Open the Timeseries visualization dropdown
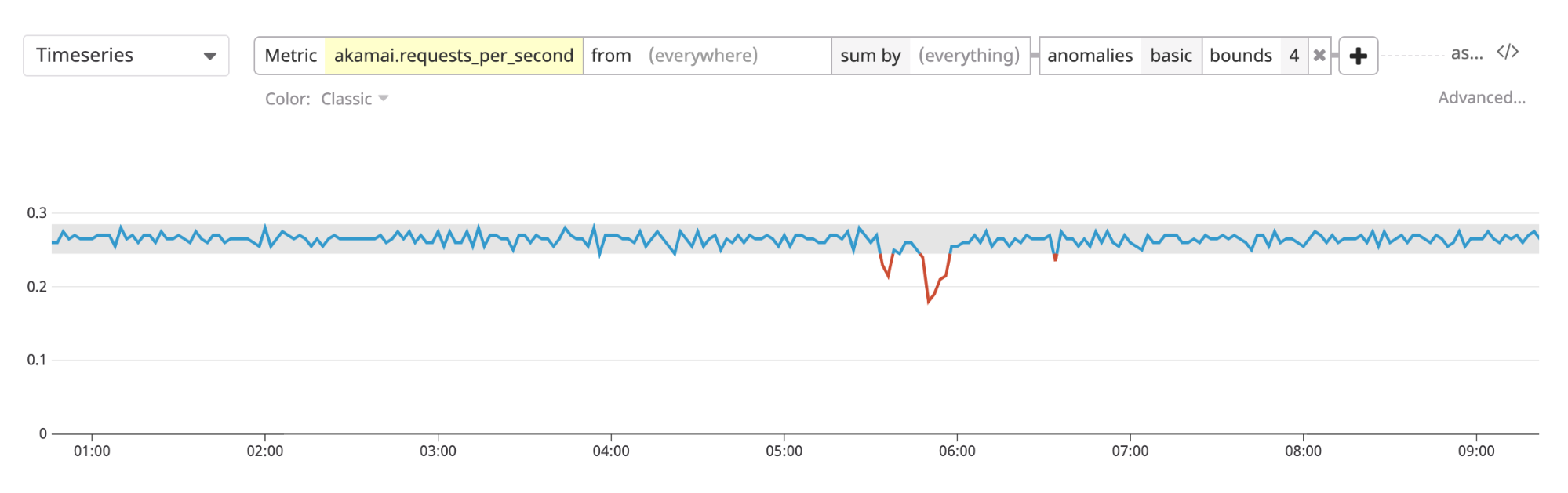The height and width of the screenshot is (493, 1568). (x=125, y=55)
